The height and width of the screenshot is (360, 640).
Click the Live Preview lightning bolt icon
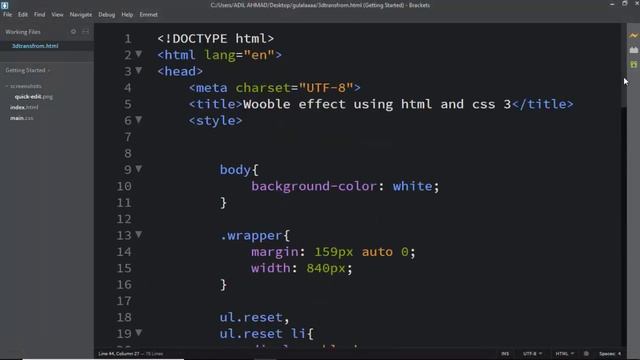633,36
